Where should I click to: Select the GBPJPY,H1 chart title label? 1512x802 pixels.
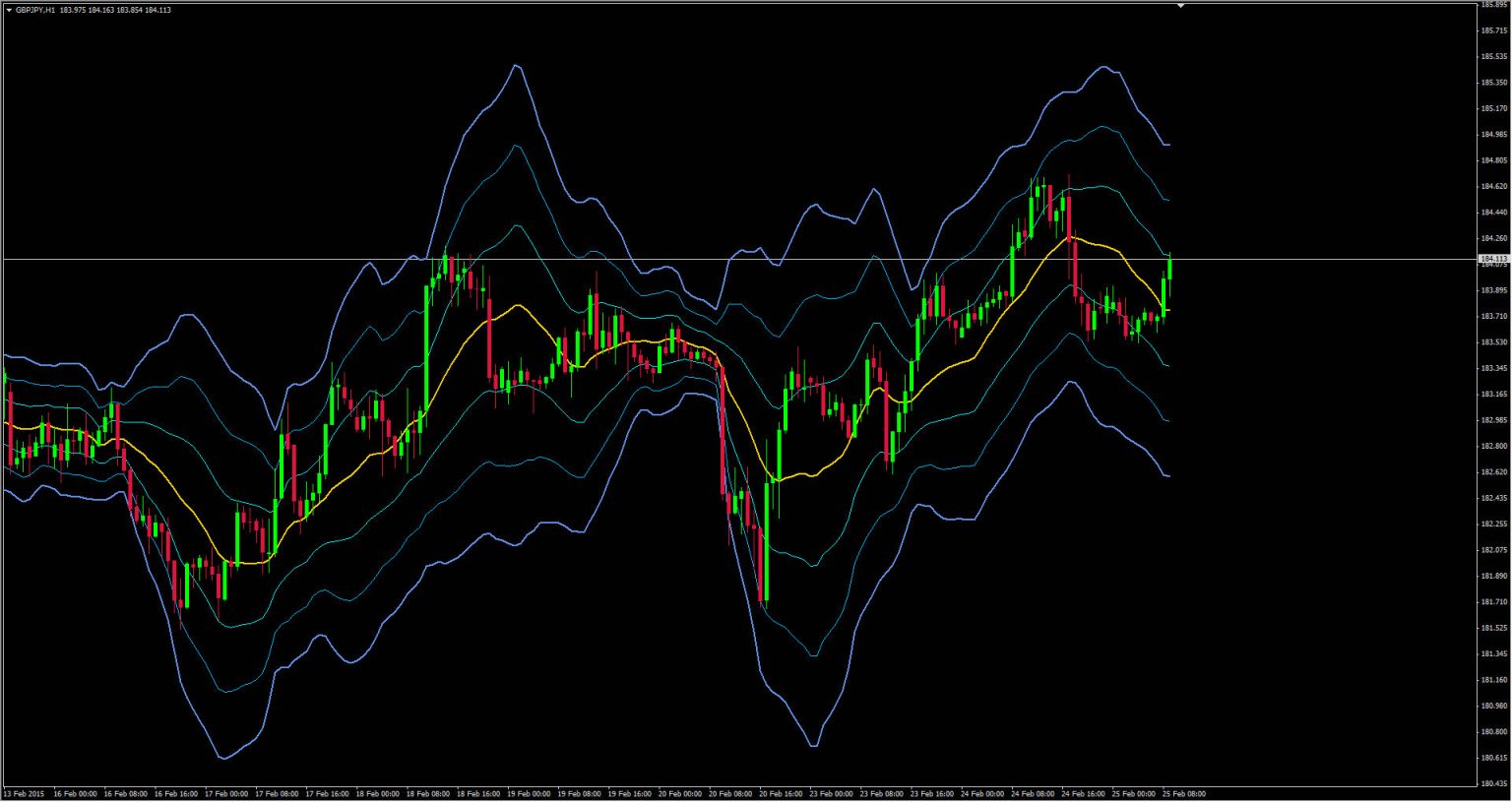point(35,8)
